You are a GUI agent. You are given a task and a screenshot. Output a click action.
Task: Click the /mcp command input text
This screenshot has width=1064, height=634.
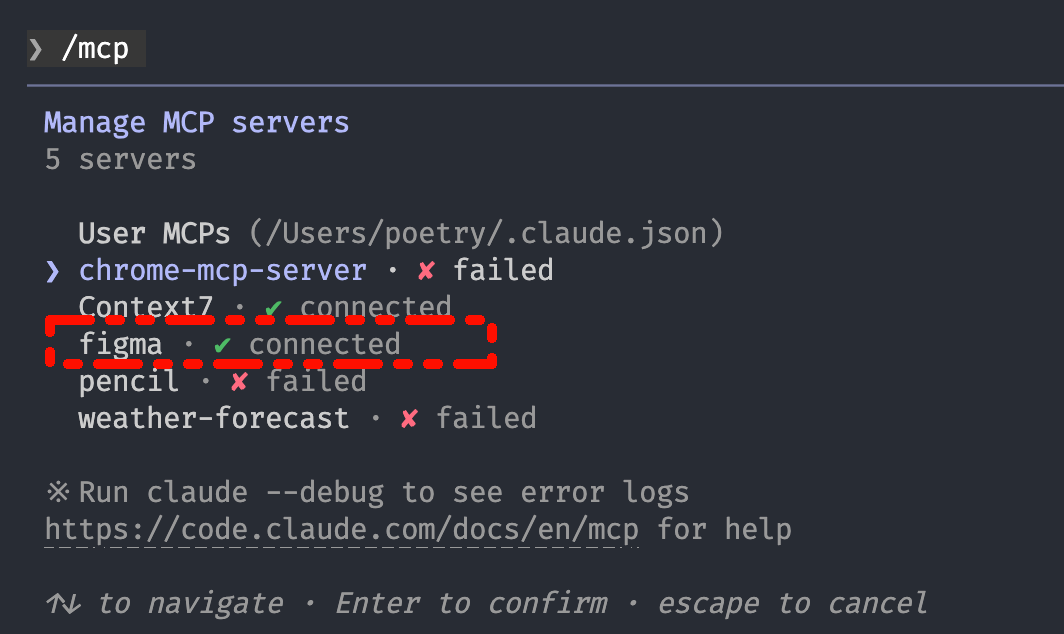tap(95, 48)
